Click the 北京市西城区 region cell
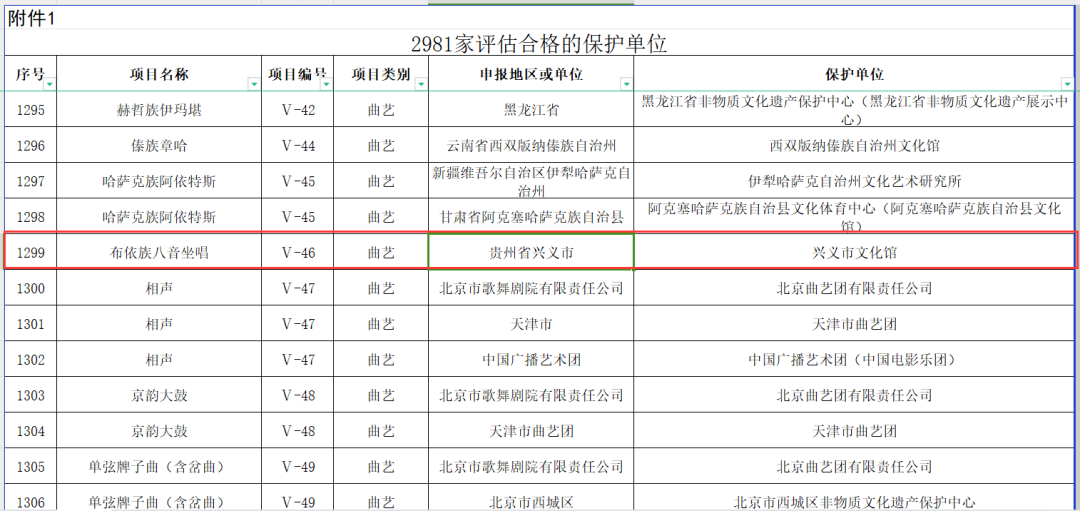This screenshot has width=1080, height=511. coord(531,502)
